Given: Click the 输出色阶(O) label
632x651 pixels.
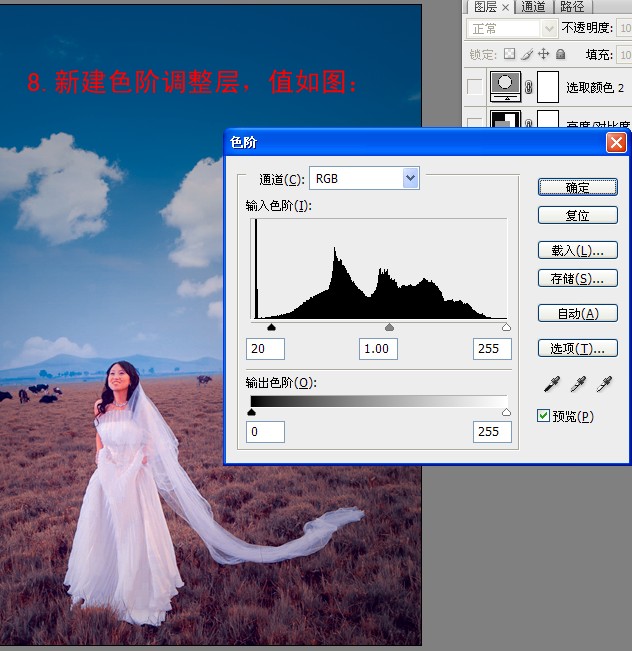Looking at the screenshot, I should (x=281, y=383).
